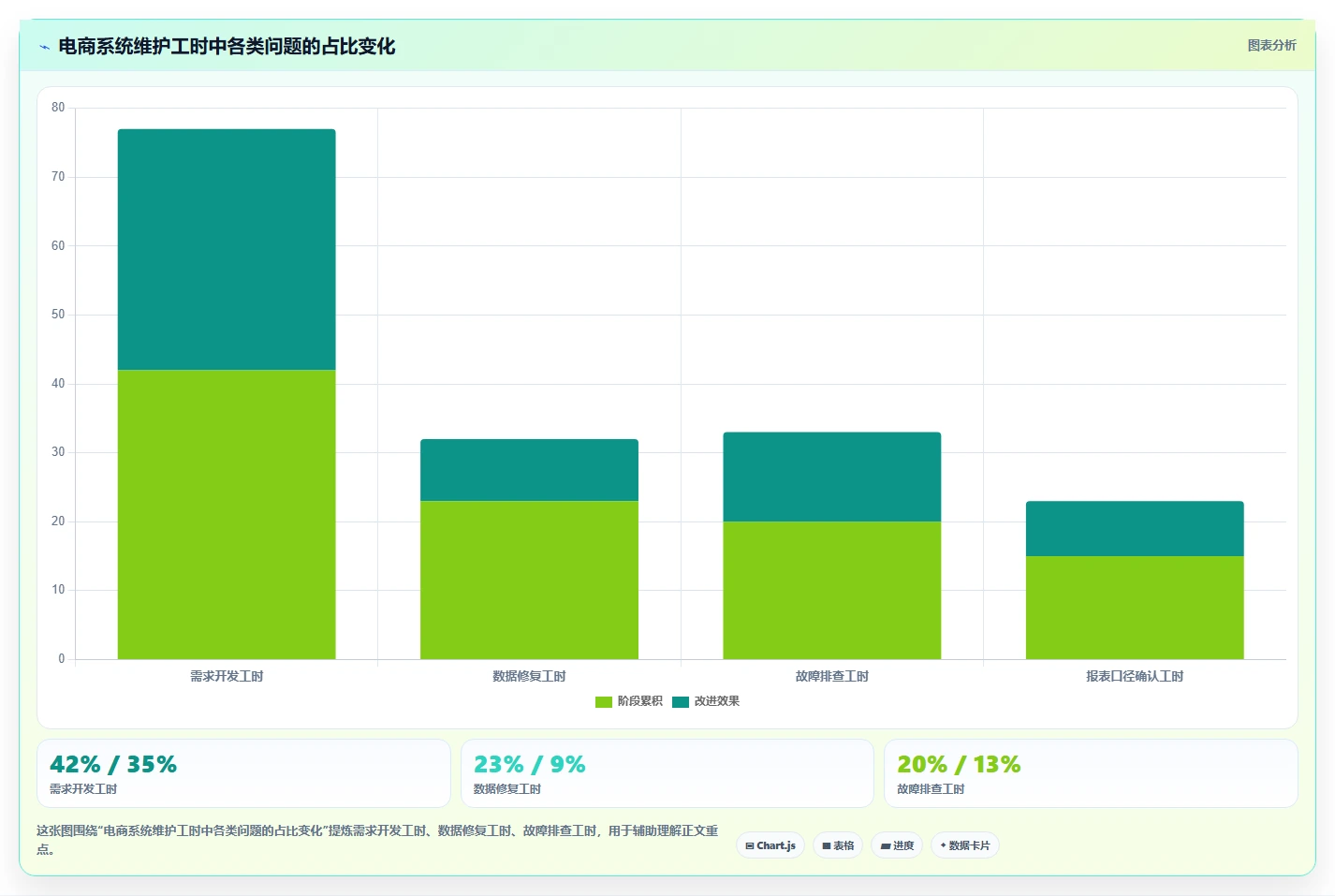Click the 数据修复工时 caption under 23% / 9%
This screenshot has height=896, width=1335.
point(507,789)
